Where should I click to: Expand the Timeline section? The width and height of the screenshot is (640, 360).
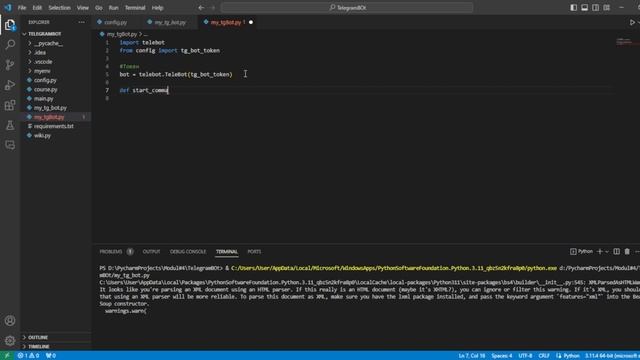56,347
